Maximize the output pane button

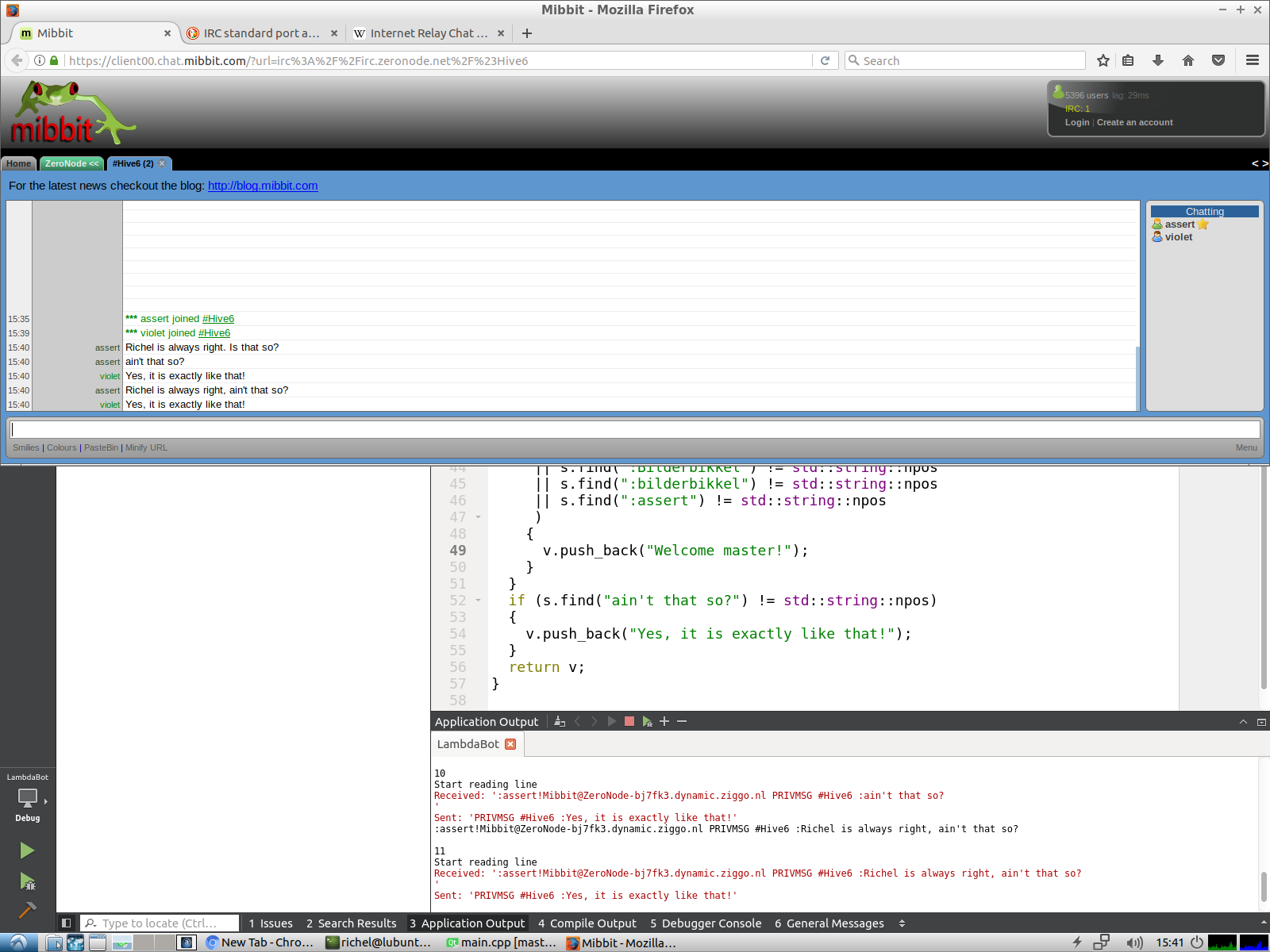pyautogui.click(x=1261, y=722)
